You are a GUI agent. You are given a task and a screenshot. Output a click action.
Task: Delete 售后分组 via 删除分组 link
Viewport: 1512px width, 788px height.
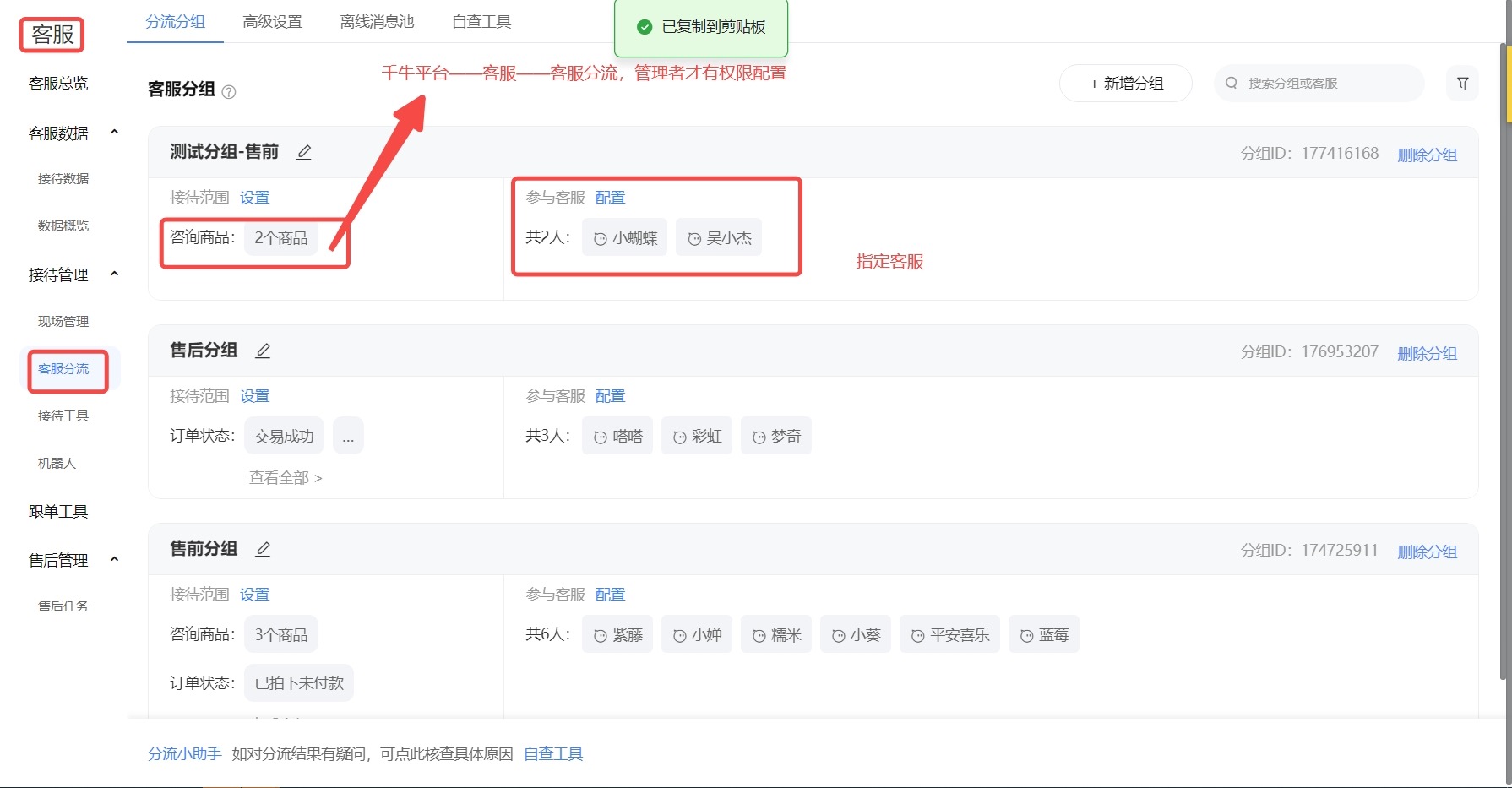coord(1427,354)
